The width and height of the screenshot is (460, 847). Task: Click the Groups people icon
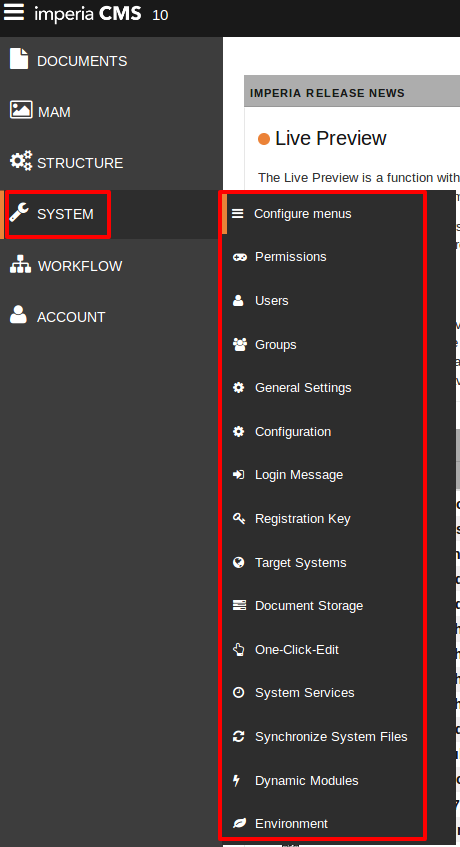pyautogui.click(x=239, y=344)
